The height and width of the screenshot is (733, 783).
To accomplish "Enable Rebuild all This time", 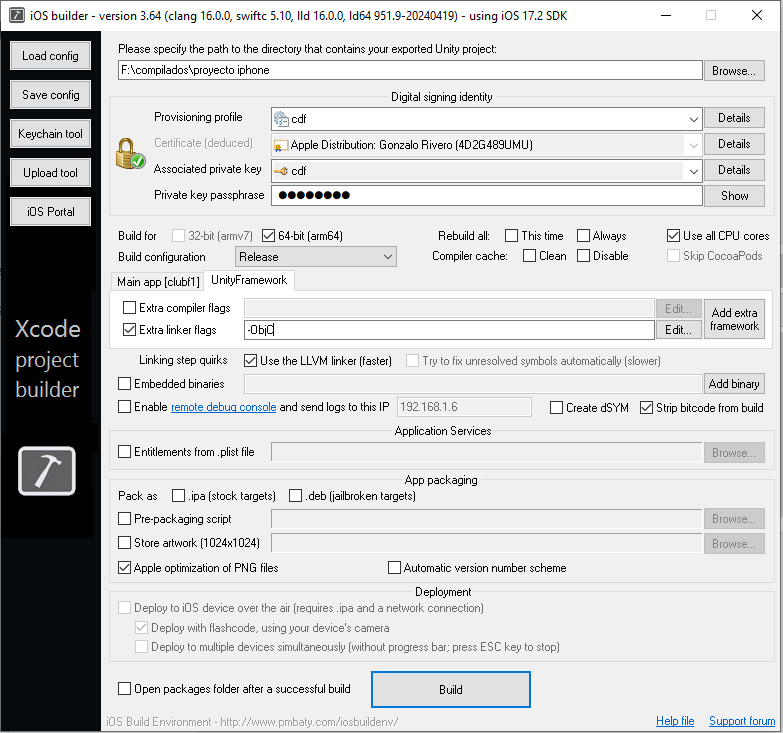I will tap(511, 236).
